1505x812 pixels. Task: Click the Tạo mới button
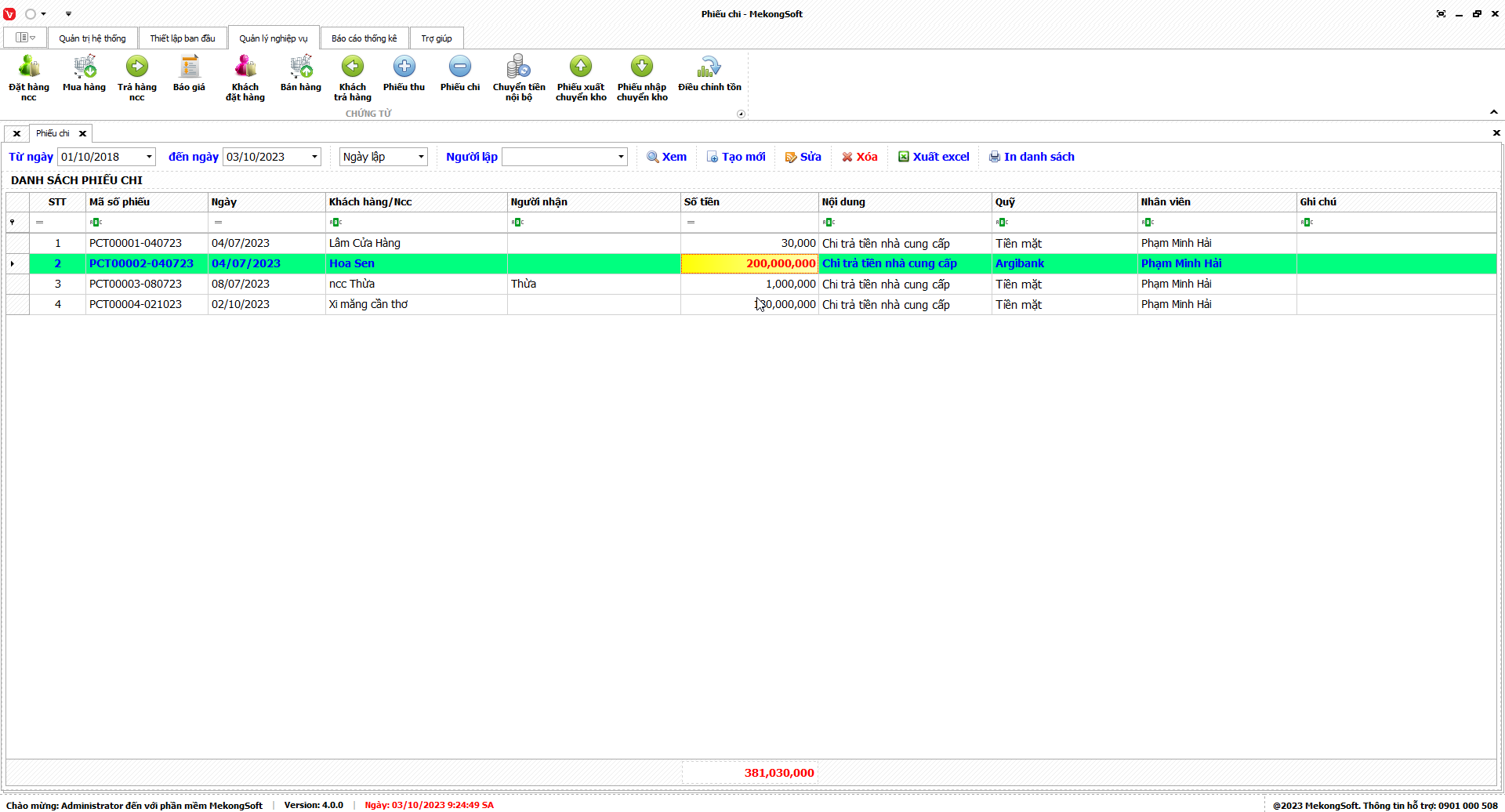point(735,157)
